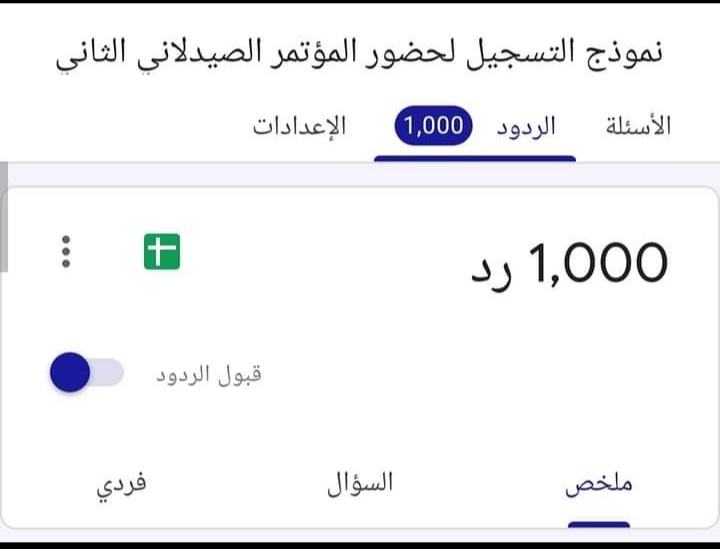Open the three-dot more options menu
The height and width of the screenshot is (549, 720).
66,251
